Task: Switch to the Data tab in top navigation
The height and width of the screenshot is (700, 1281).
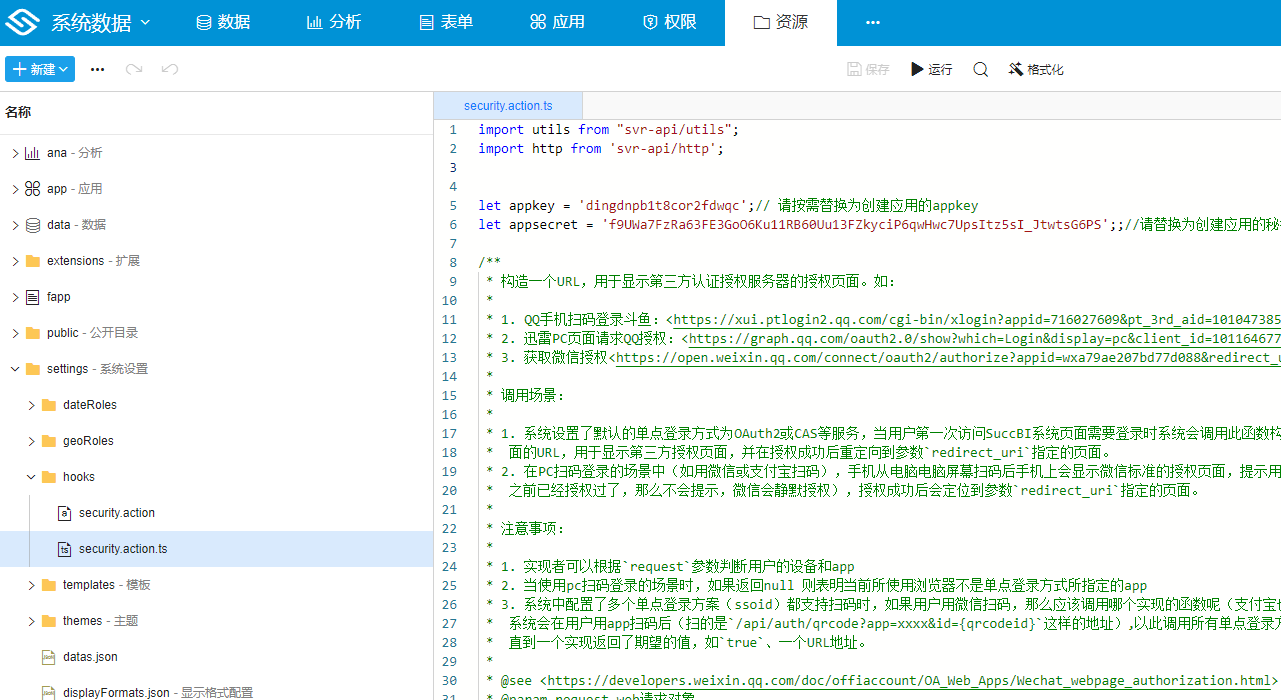Action: (223, 22)
